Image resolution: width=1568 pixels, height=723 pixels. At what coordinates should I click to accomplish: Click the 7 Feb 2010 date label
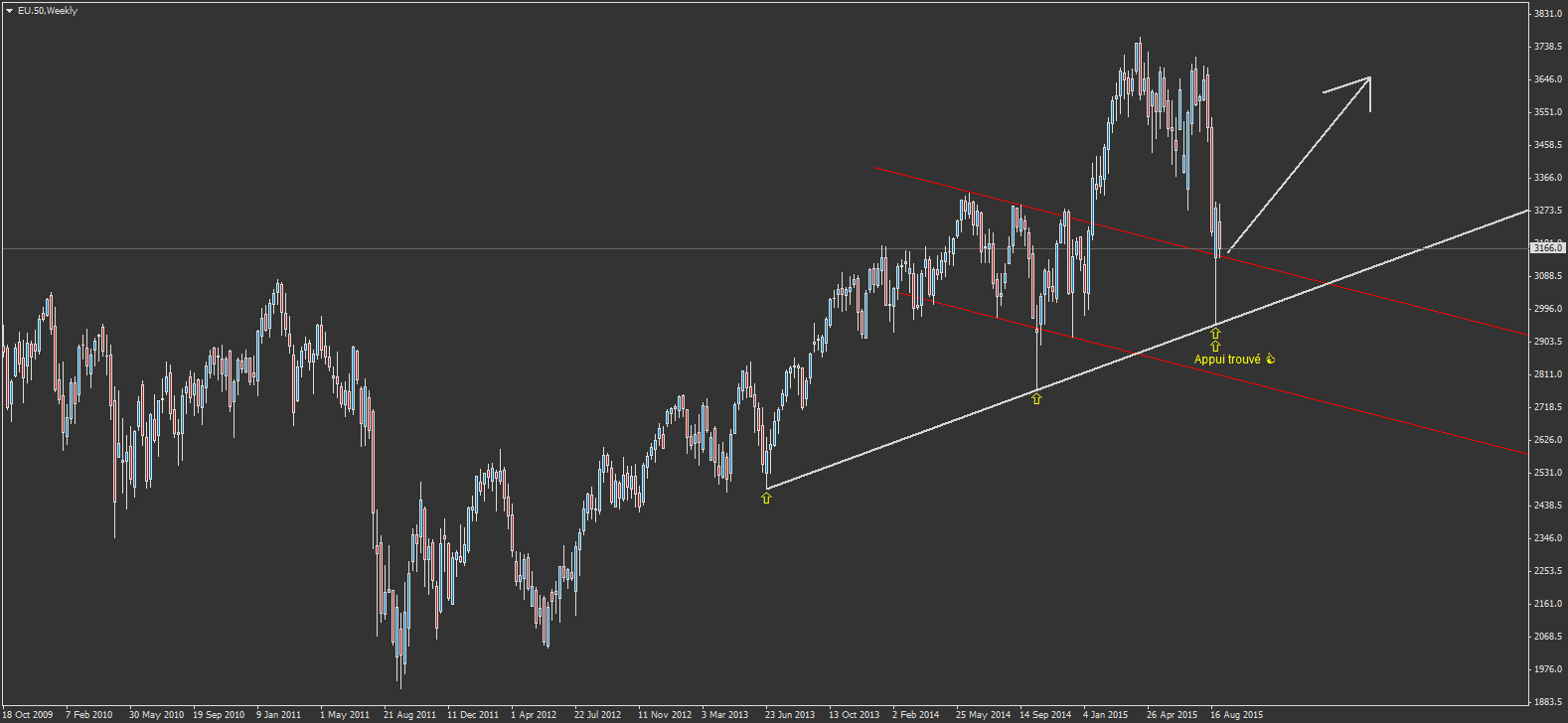point(89,715)
